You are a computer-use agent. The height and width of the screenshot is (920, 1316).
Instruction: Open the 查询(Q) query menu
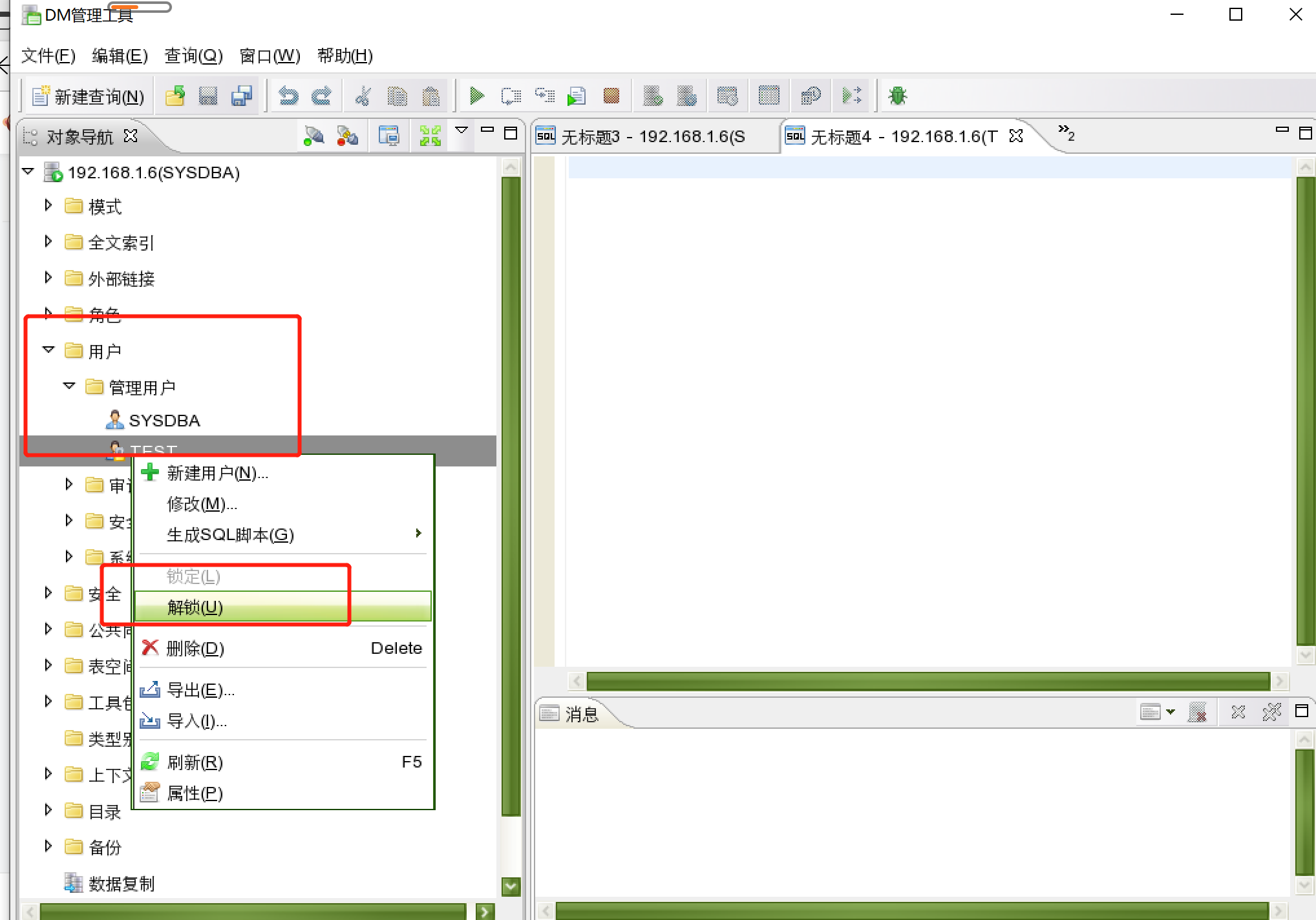pyautogui.click(x=193, y=56)
